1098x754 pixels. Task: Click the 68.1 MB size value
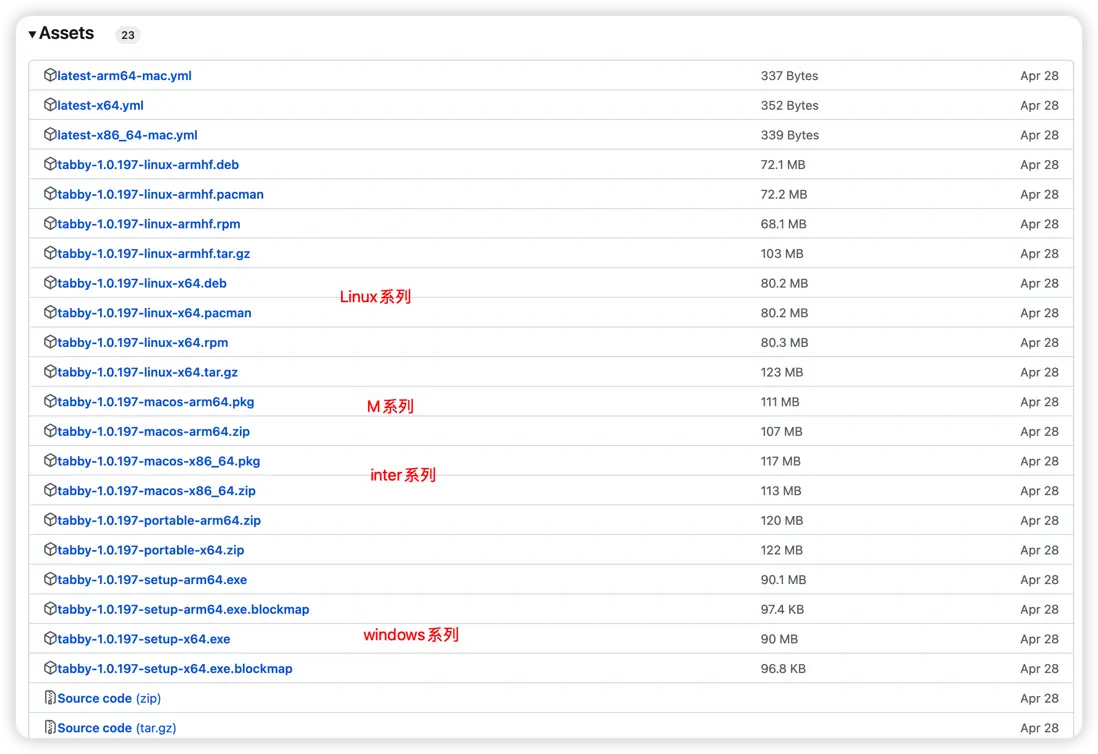(x=784, y=224)
